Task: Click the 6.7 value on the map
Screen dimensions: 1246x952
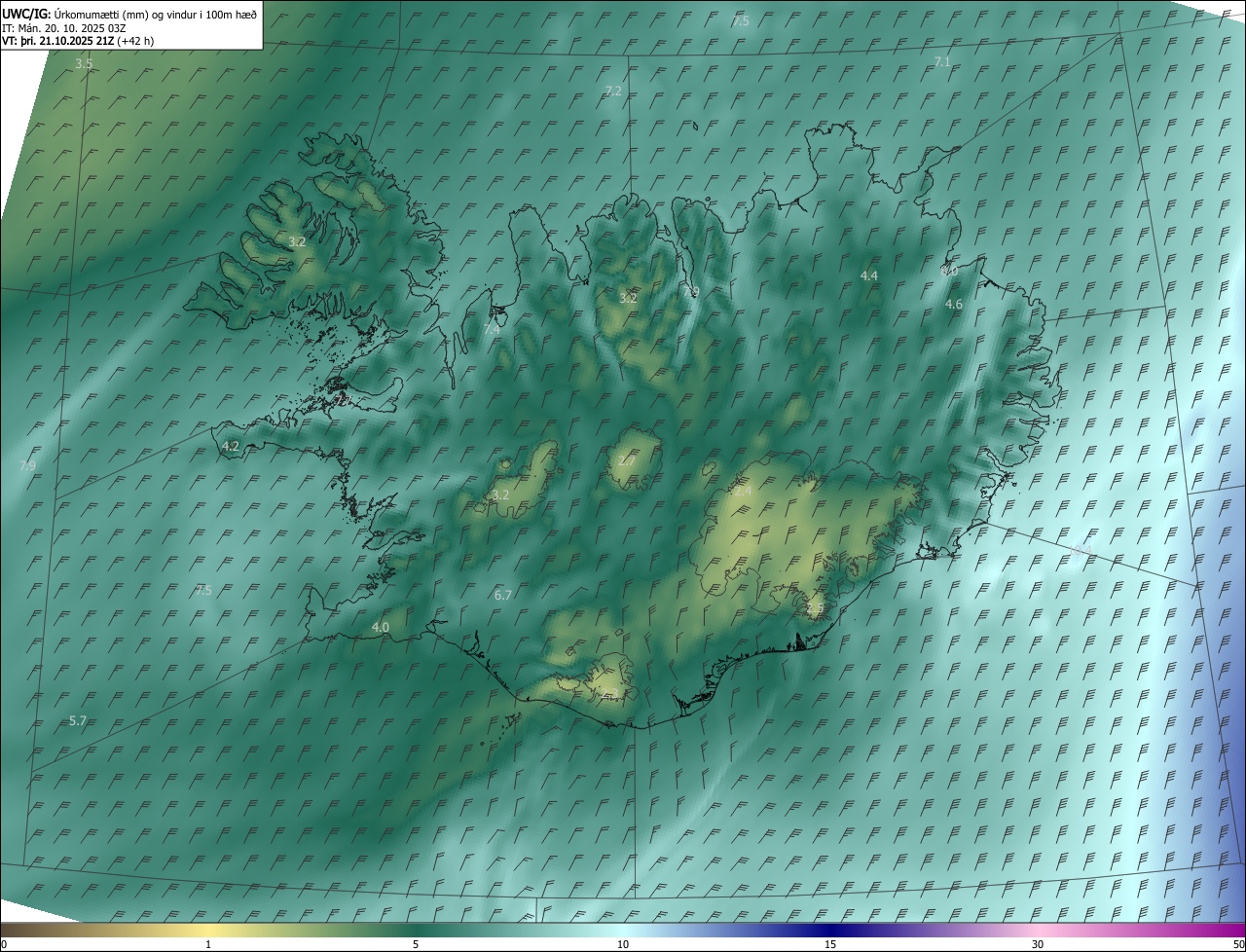Action: click(503, 595)
